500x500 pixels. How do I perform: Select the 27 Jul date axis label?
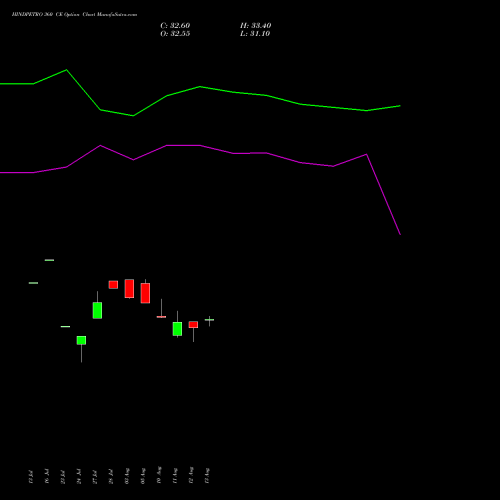pos(95,477)
